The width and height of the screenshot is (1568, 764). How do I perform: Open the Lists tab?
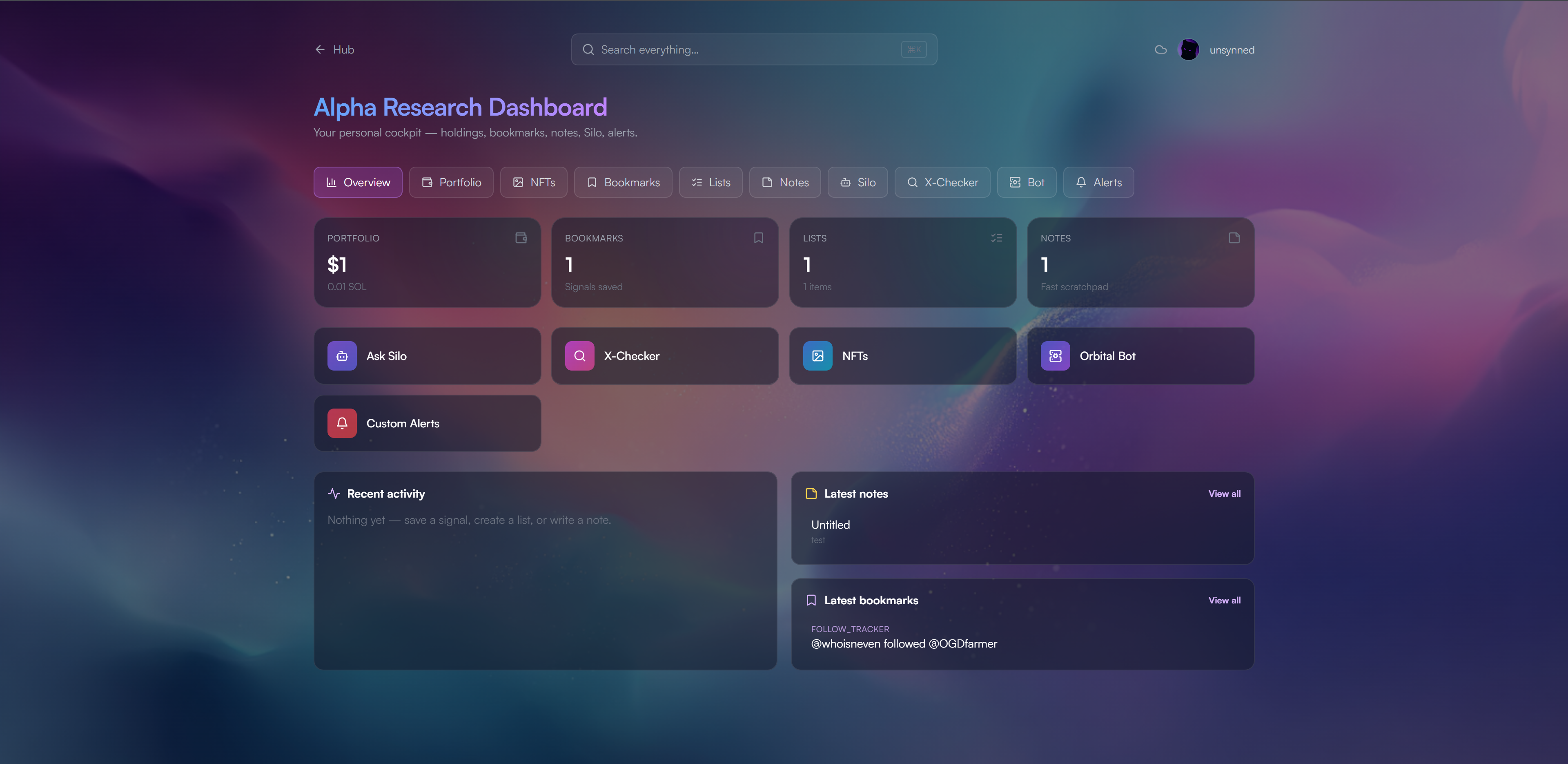point(710,182)
